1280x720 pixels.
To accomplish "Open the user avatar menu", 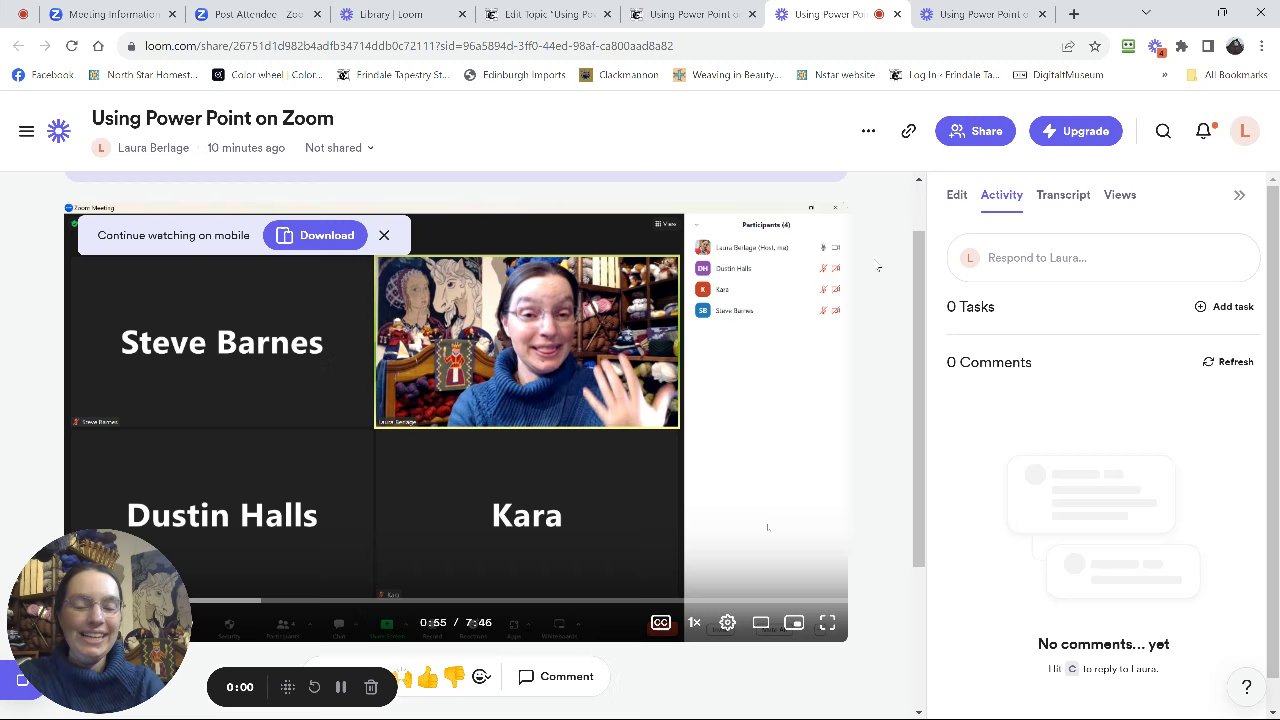I will point(1244,131).
